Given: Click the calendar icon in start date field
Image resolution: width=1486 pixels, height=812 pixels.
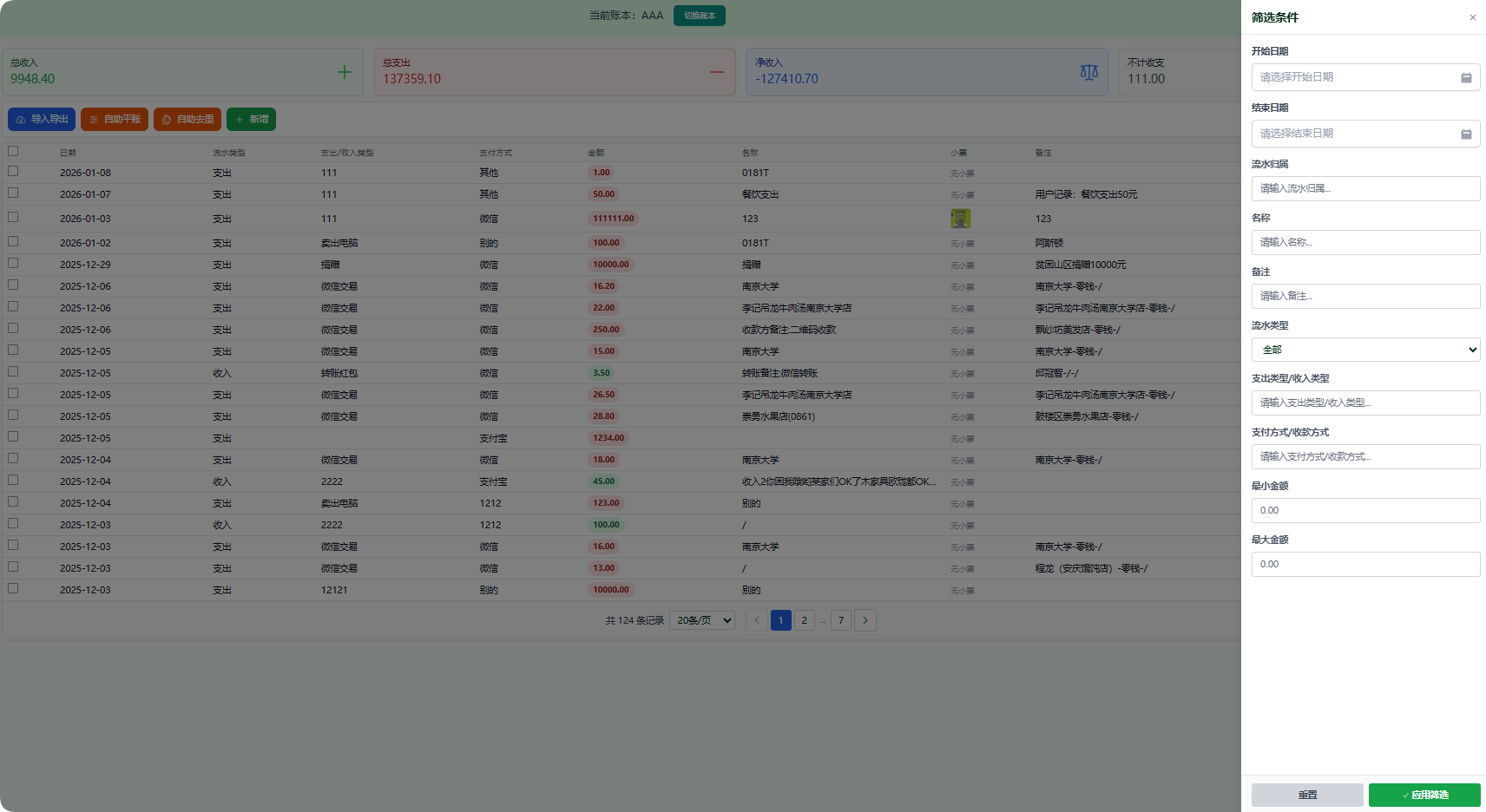Looking at the screenshot, I should click(1466, 77).
